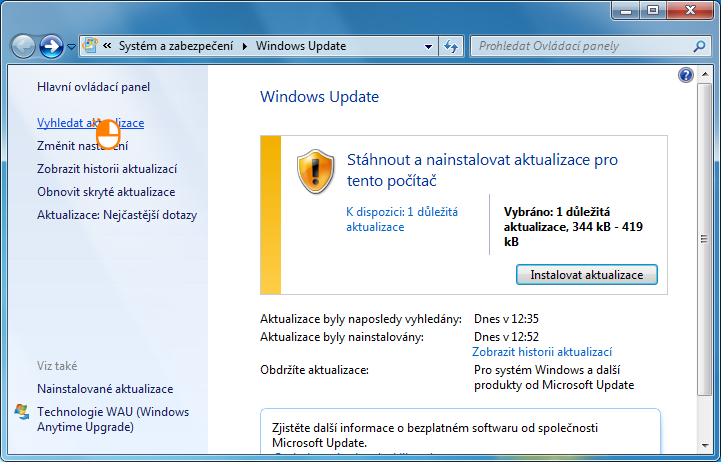Viewport: 721px width, 462px height.
Task: Click the Windows Anytime Upgrade flag icon
Action: (x=22, y=412)
